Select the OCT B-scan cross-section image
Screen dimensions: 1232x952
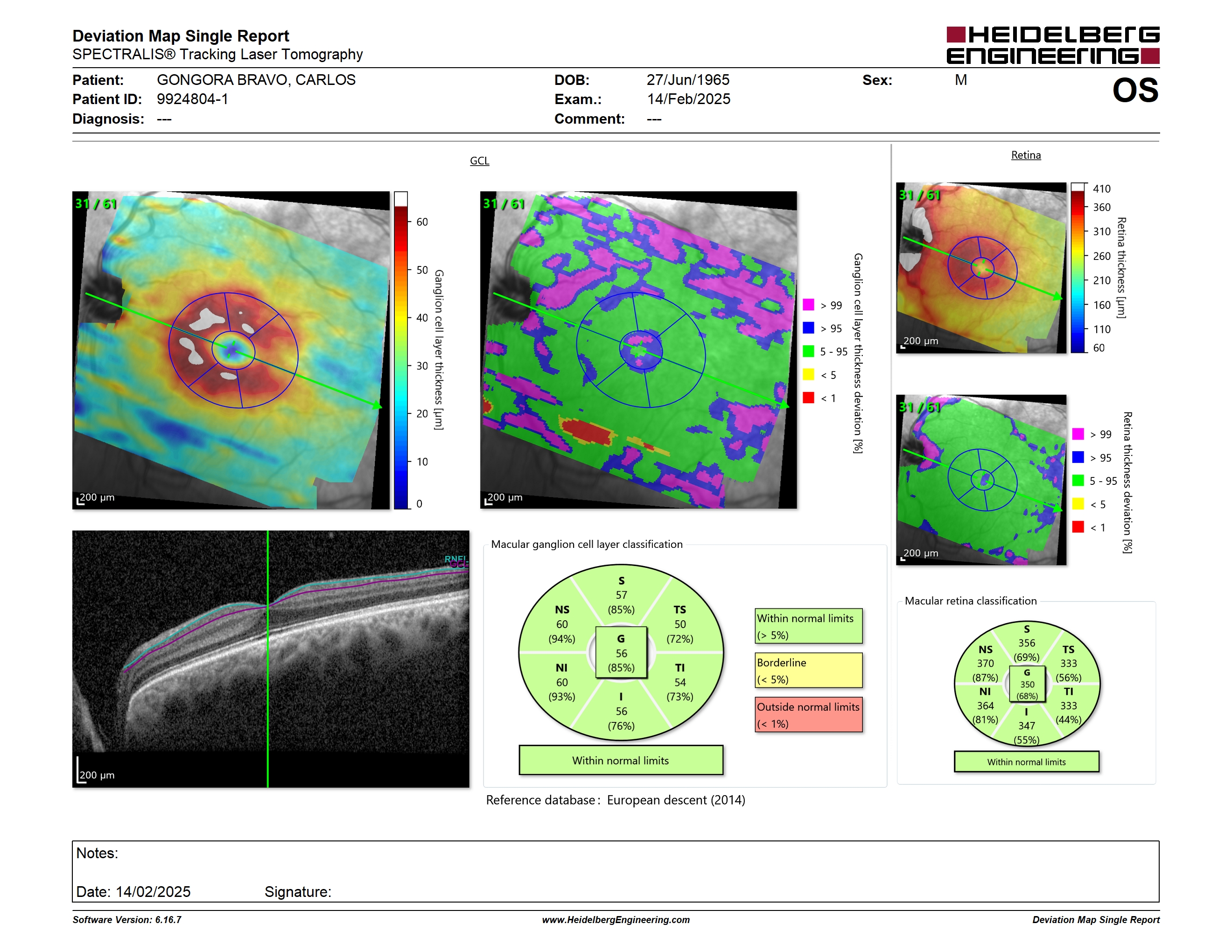point(271,659)
